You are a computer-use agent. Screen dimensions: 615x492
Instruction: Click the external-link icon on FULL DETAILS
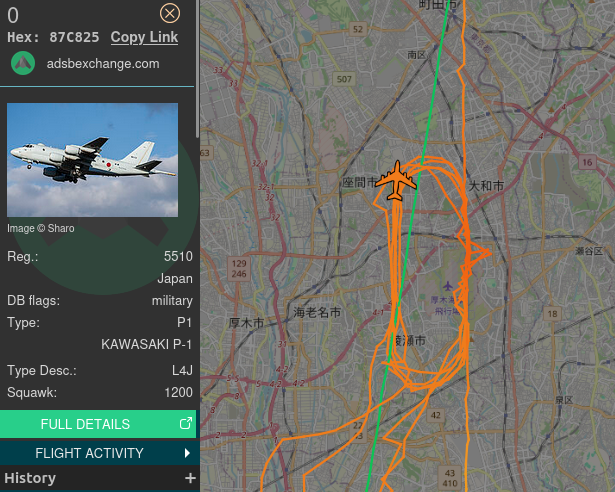[186, 423]
